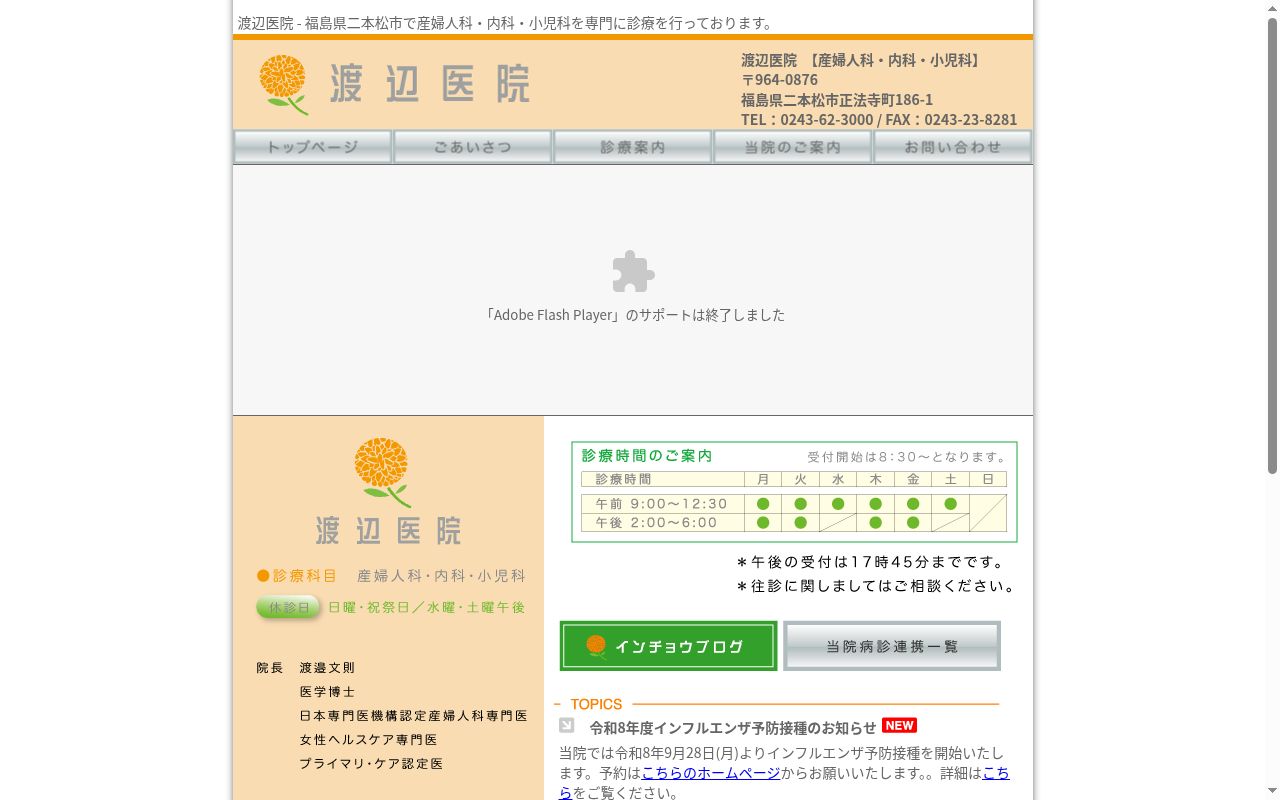Open the 当院病診連携一覧 button

(892, 646)
